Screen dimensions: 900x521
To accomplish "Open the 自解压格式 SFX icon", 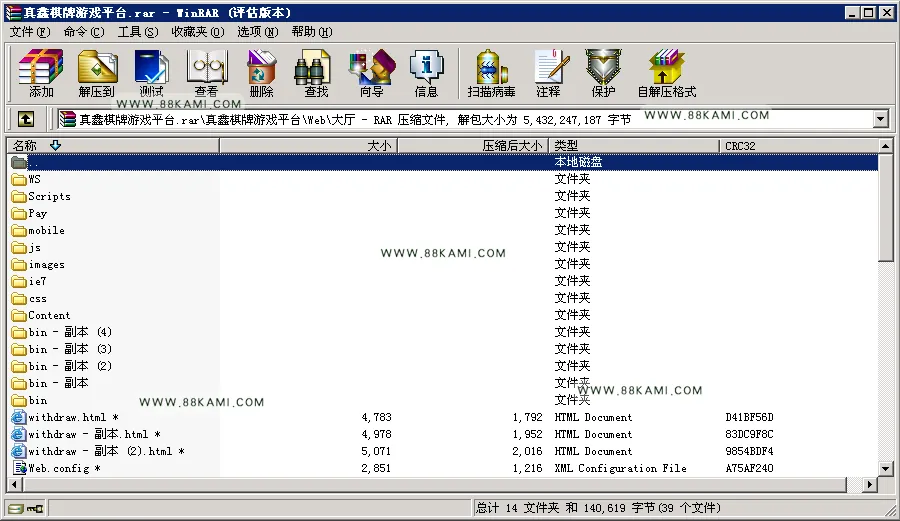I will (666, 73).
